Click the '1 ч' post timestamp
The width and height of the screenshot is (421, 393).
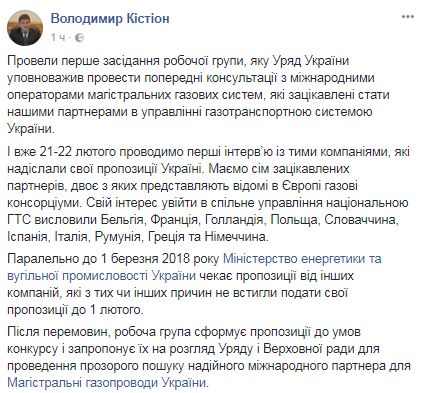58,37
